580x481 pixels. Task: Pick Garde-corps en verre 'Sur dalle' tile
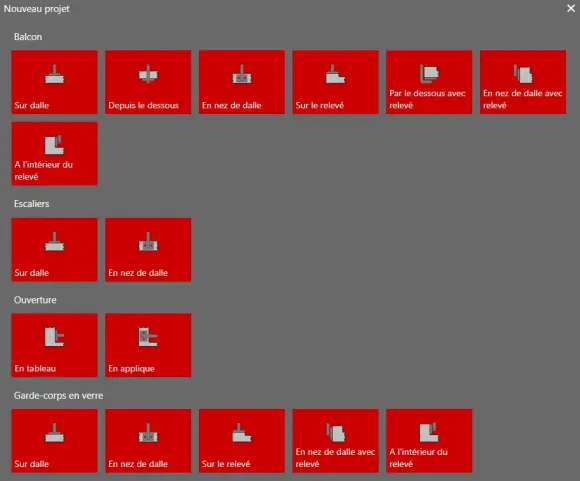[54, 441]
